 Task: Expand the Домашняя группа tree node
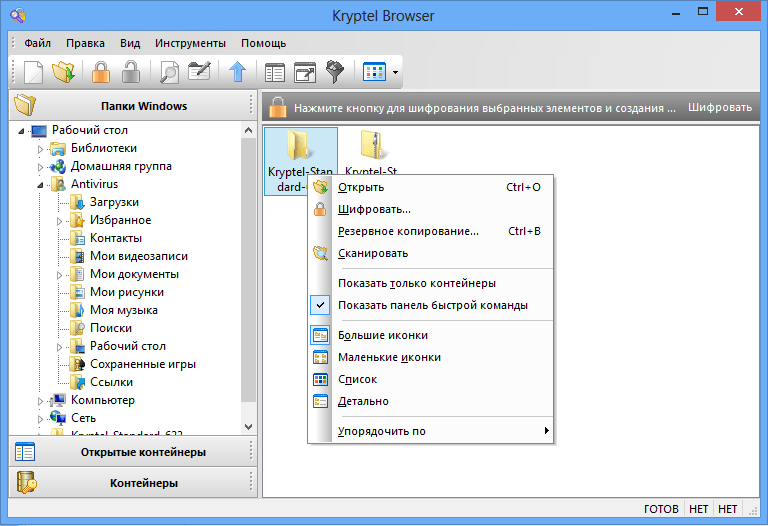click(41, 167)
